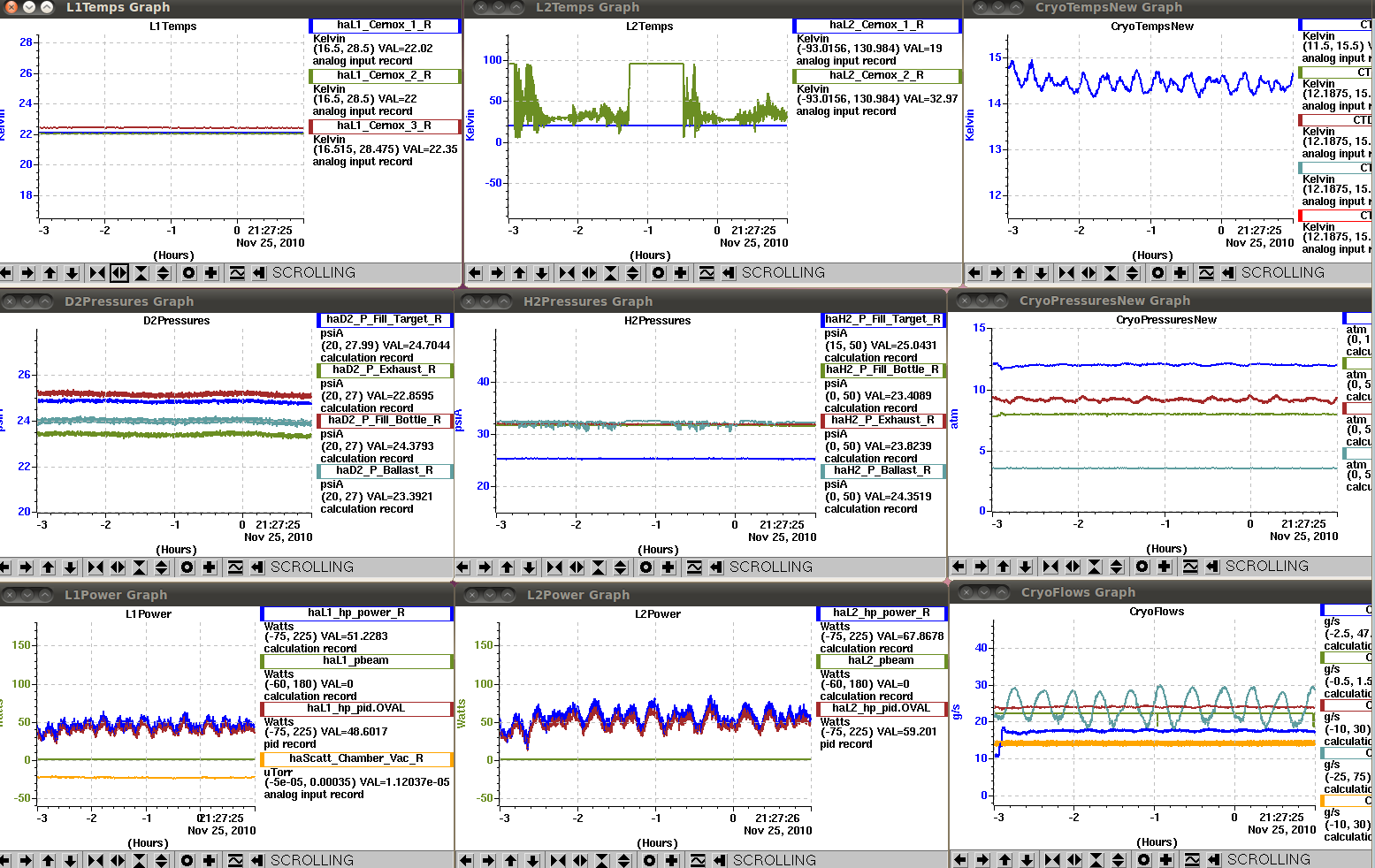
Task: Select haD2_P_Exhaust_R legend entry
Action: pyautogui.click(x=385, y=370)
